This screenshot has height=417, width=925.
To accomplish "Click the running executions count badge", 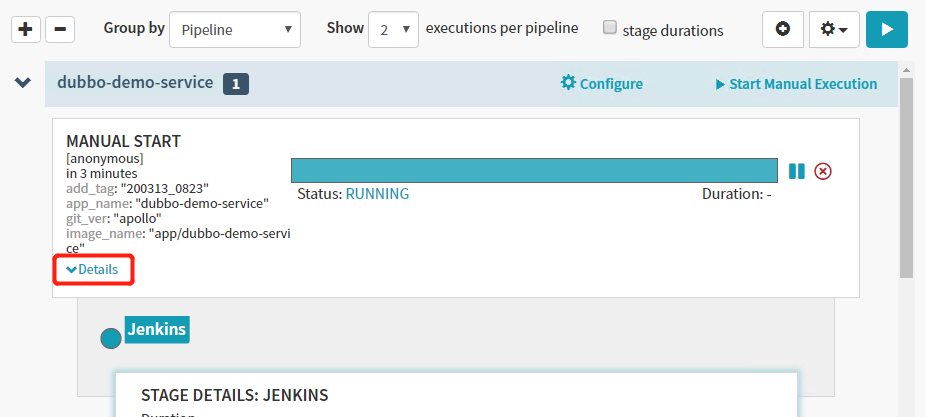I will [x=236, y=85].
